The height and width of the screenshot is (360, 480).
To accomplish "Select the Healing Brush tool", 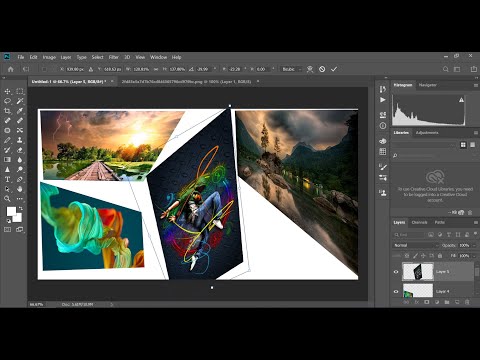I will pos(20,120).
